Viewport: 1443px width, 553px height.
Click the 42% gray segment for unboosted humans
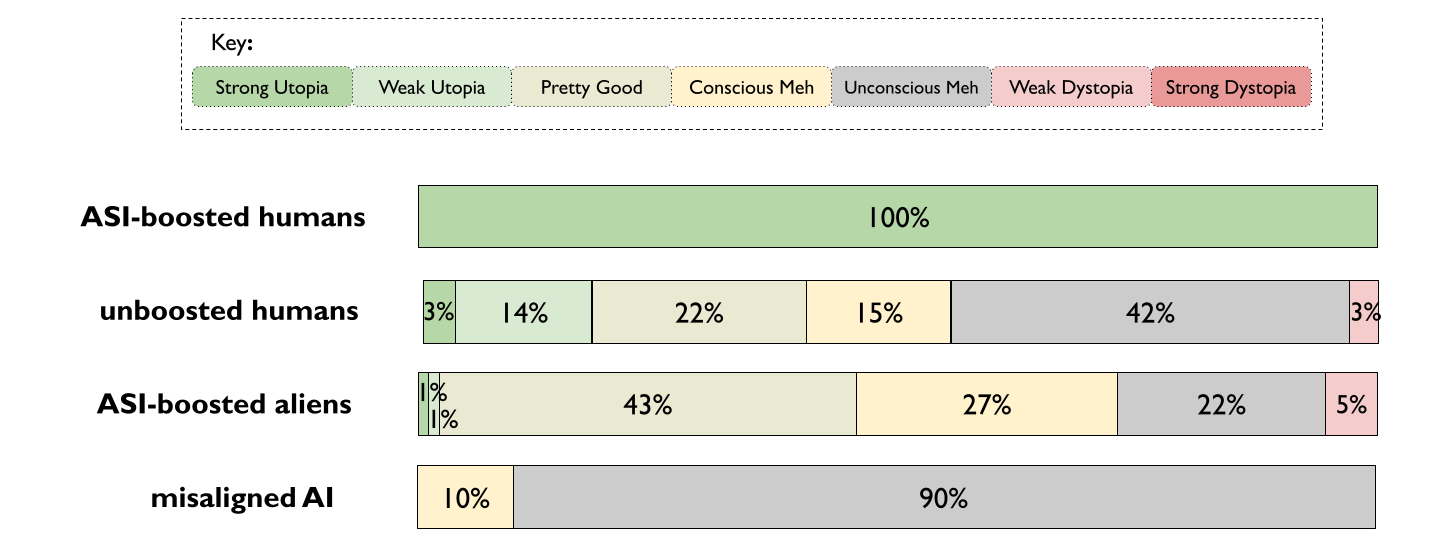(x=1150, y=312)
